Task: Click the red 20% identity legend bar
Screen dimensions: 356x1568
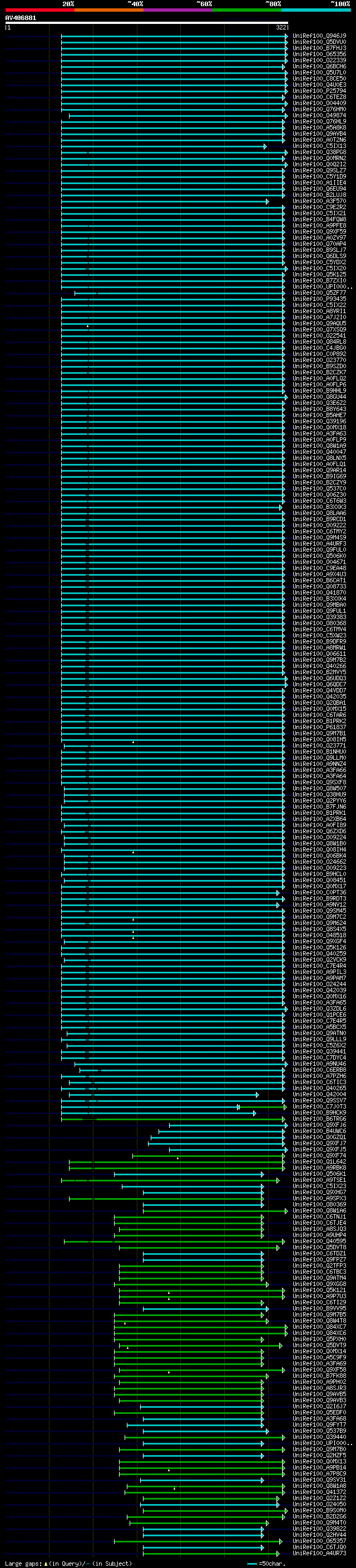Action: click(x=39, y=11)
